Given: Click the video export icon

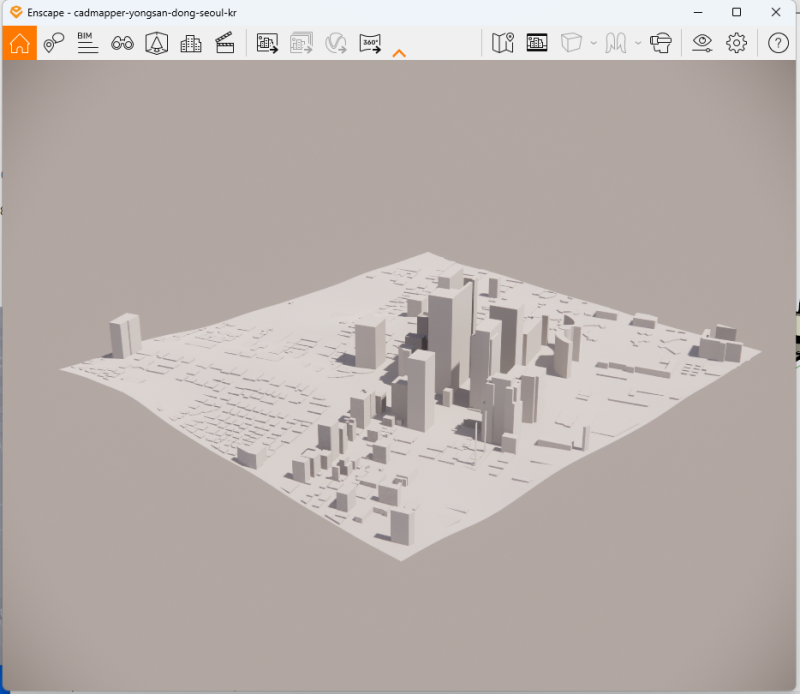Looking at the screenshot, I should point(335,43).
